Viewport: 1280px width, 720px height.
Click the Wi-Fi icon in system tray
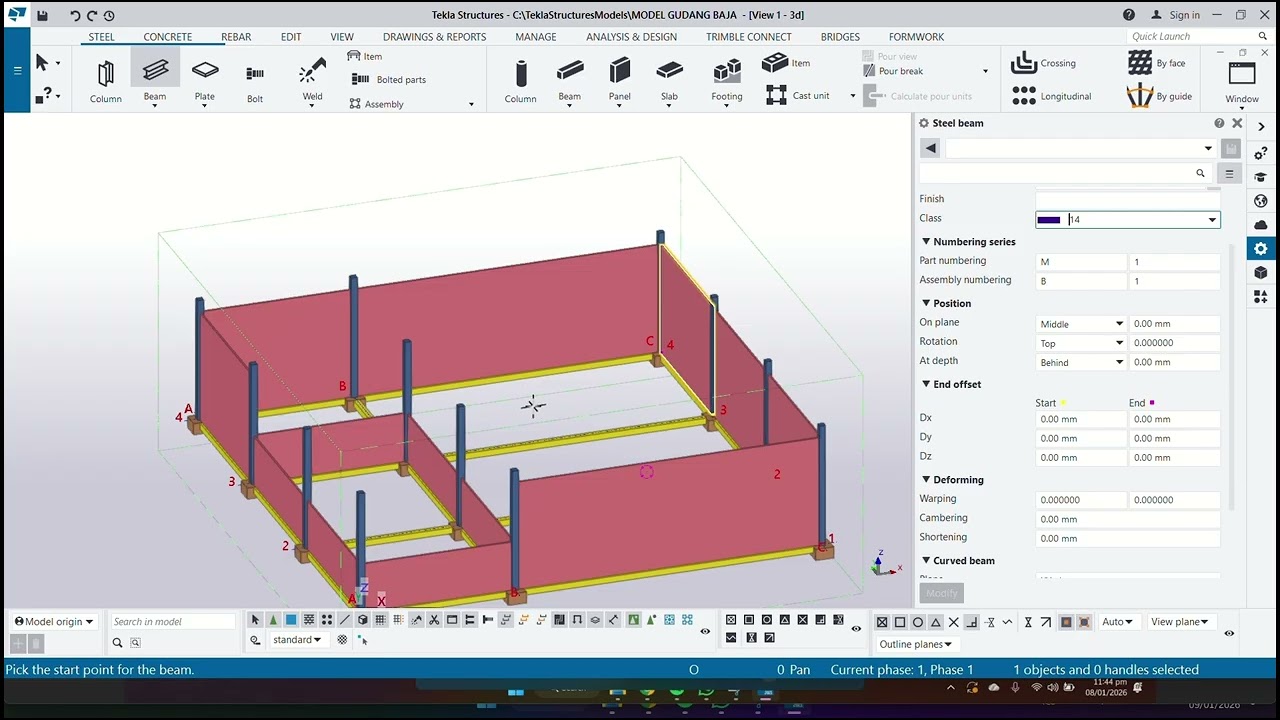(1036, 688)
